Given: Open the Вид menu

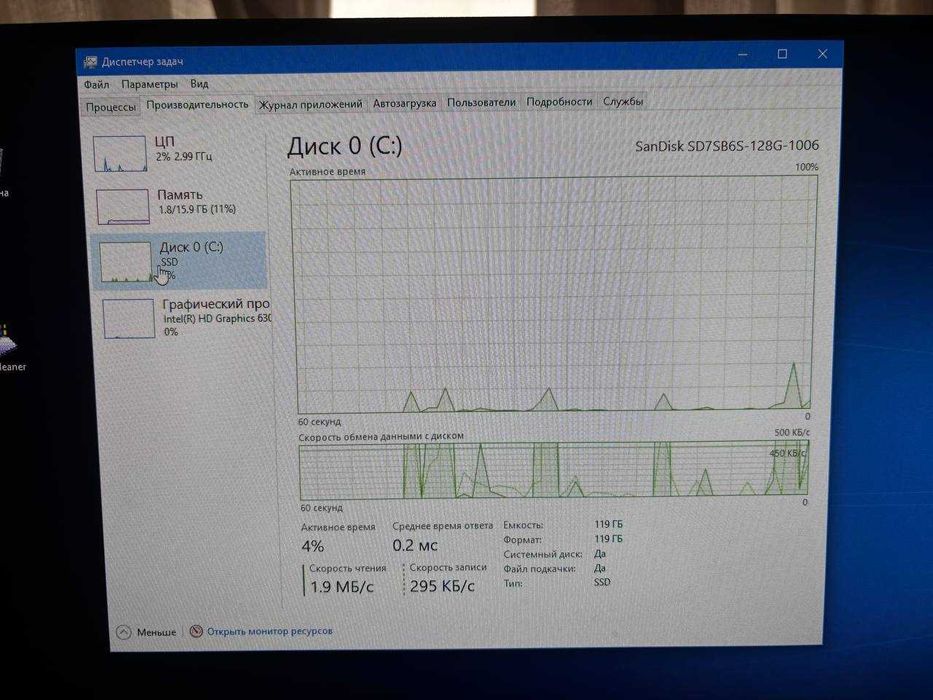Looking at the screenshot, I should point(199,84).
